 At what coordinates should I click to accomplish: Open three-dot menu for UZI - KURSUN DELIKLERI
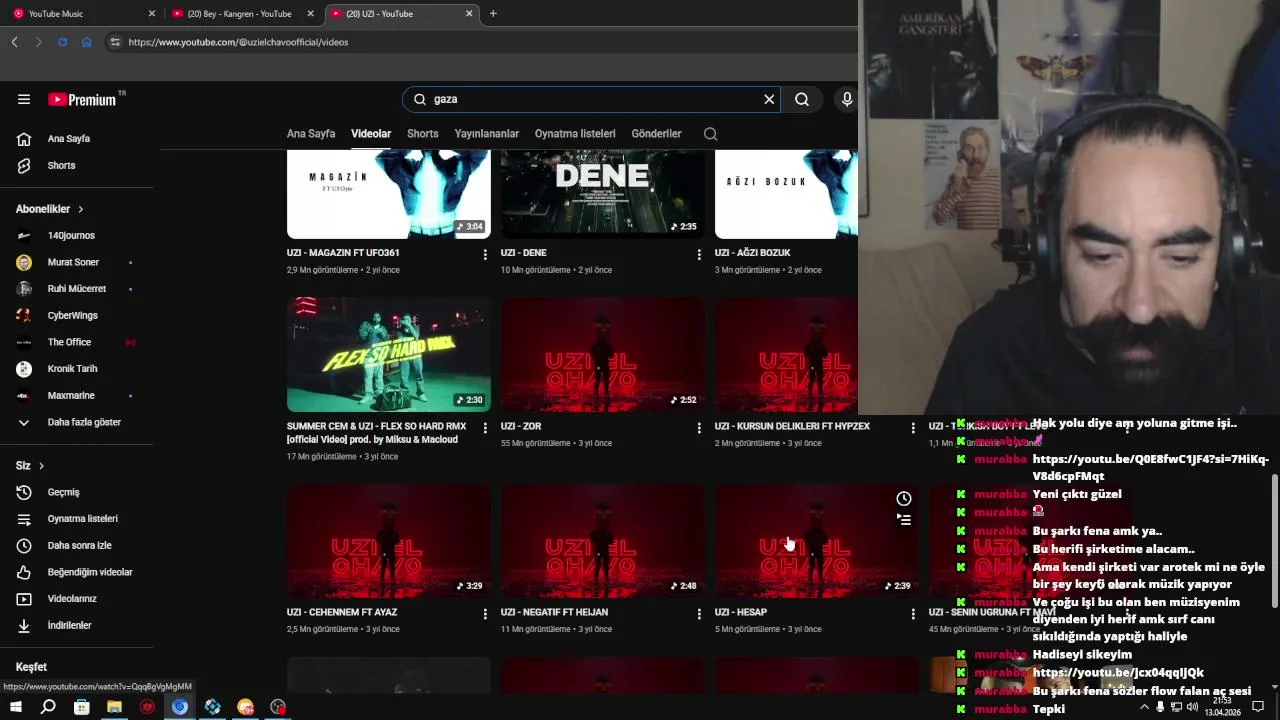(x=913, y=428)
